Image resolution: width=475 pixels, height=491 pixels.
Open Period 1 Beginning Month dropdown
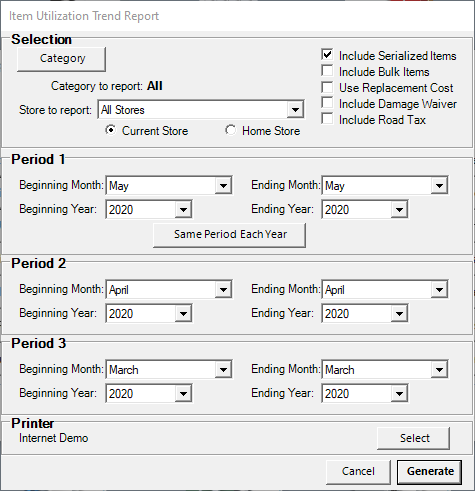pos(169,185)
